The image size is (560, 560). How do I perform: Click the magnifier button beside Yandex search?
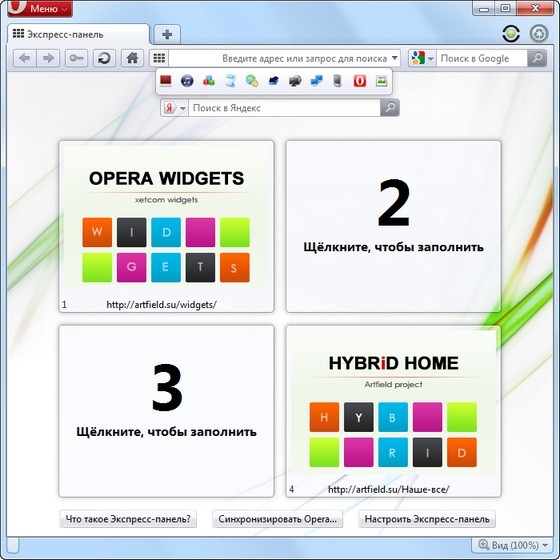coord(390,108)
